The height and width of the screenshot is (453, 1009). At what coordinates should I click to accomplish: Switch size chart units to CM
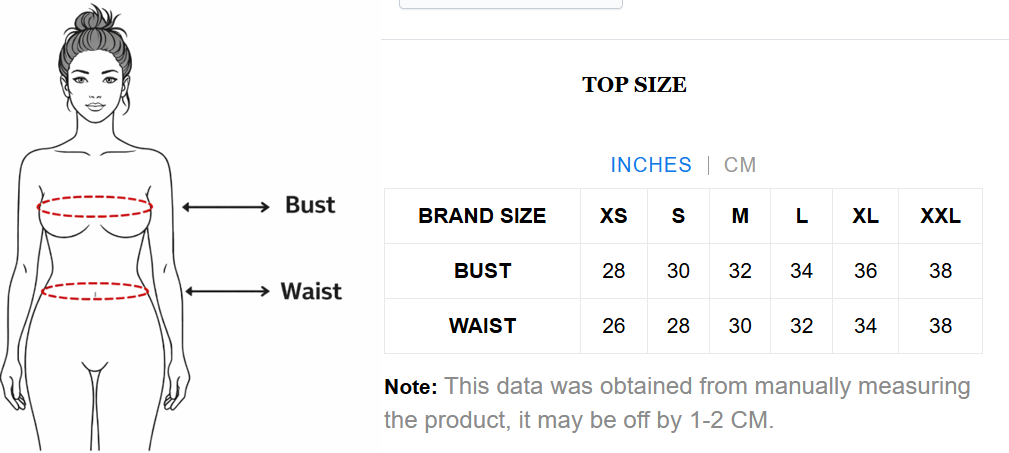coord(740,165)
